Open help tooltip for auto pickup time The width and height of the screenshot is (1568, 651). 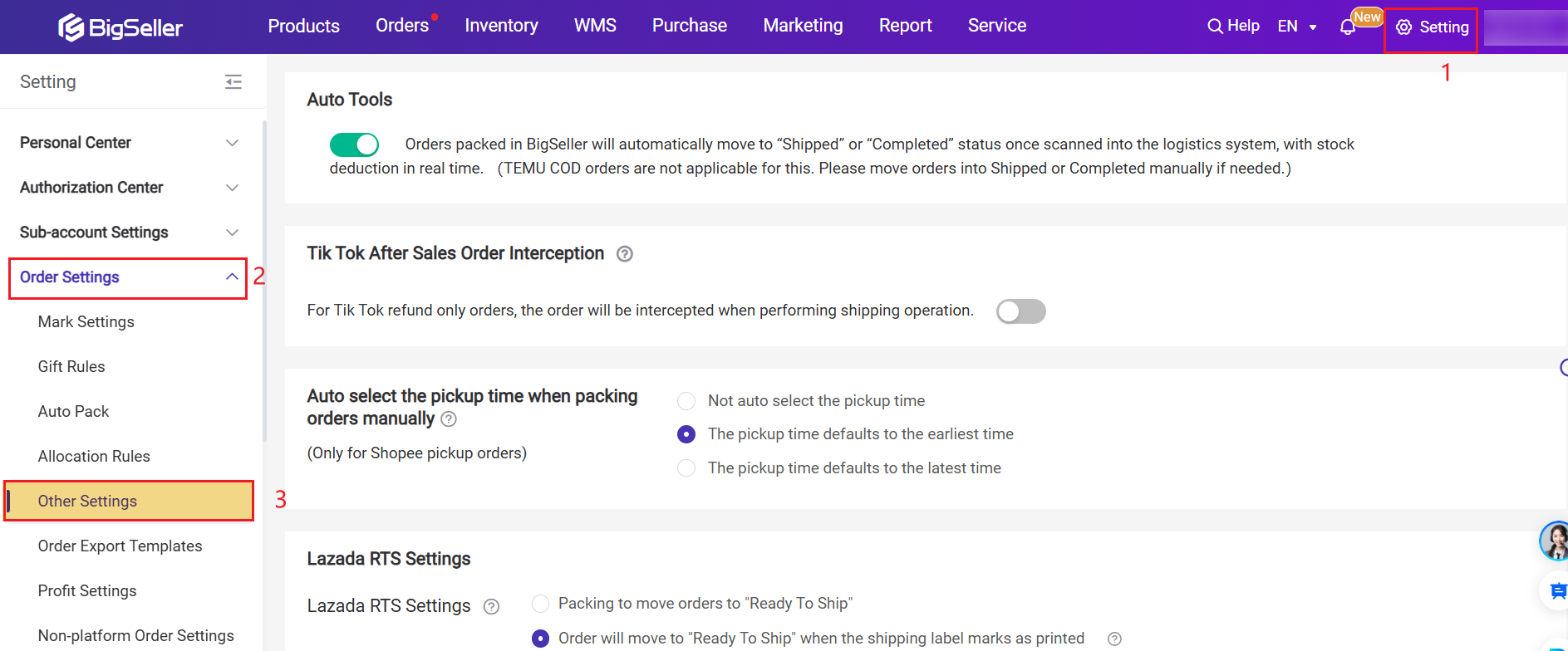449,419
